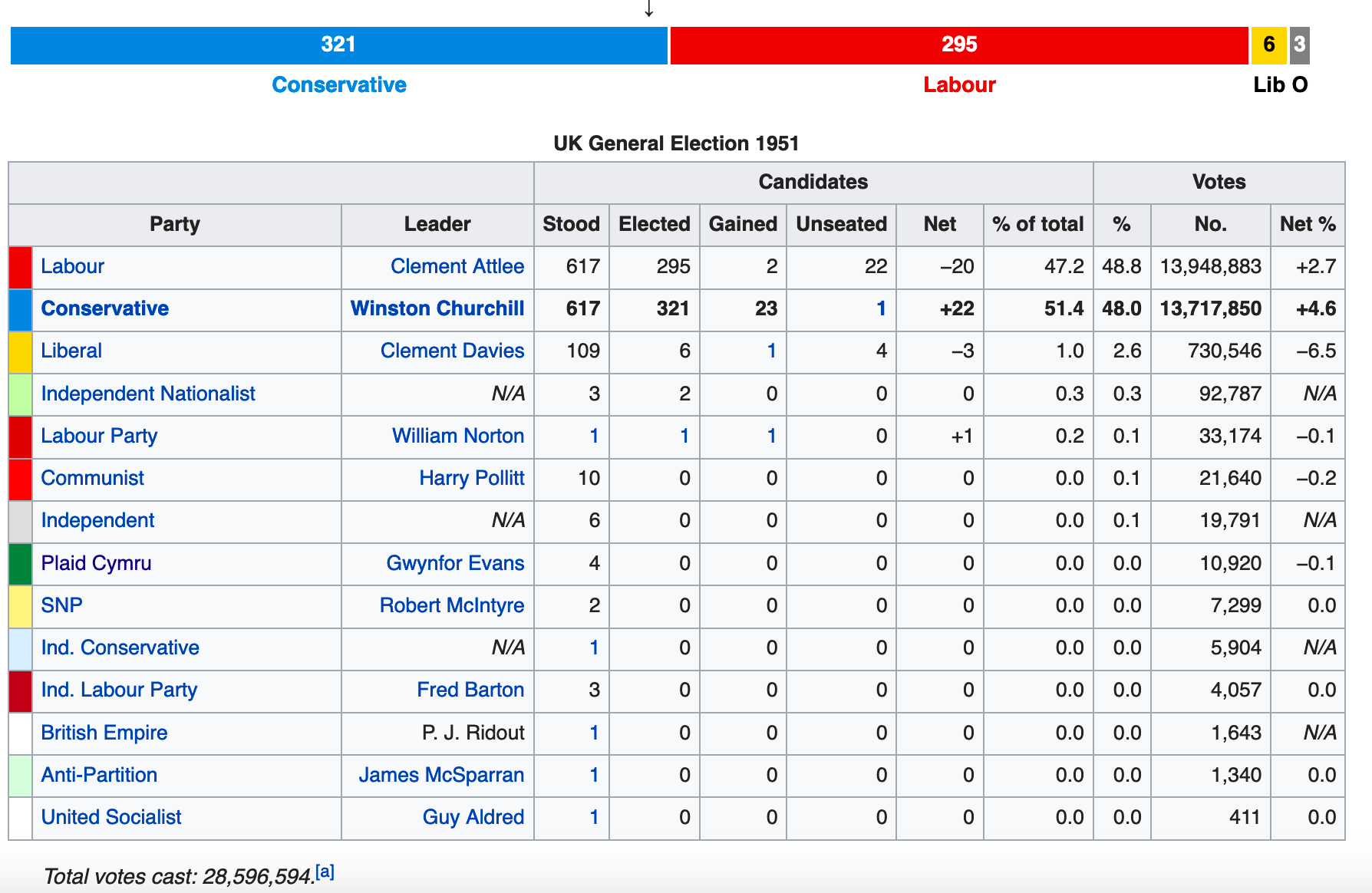Click the Stood column header

572,225
